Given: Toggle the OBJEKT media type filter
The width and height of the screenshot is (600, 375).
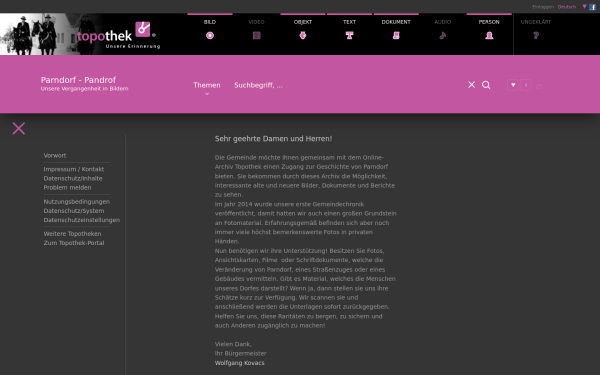Looking at the screenshot, I should pos(303,30).
